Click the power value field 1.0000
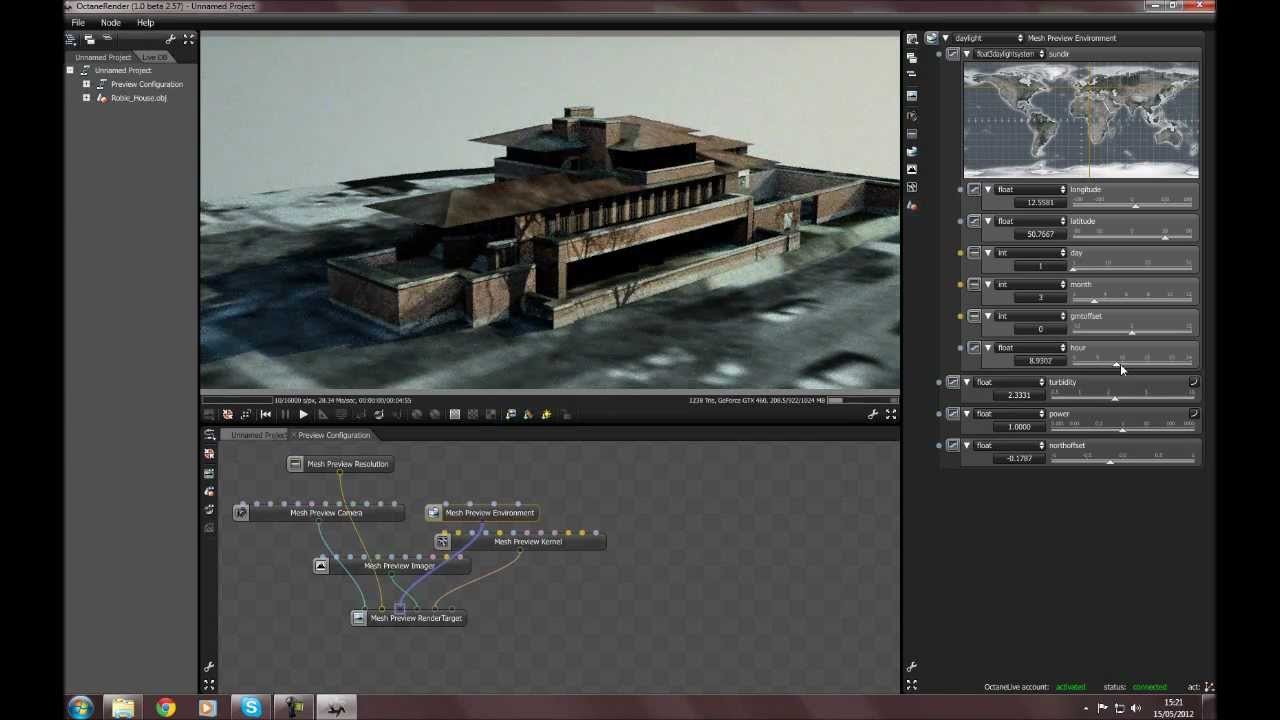This screenshot has height=720, width=1280. point(1019,427)
